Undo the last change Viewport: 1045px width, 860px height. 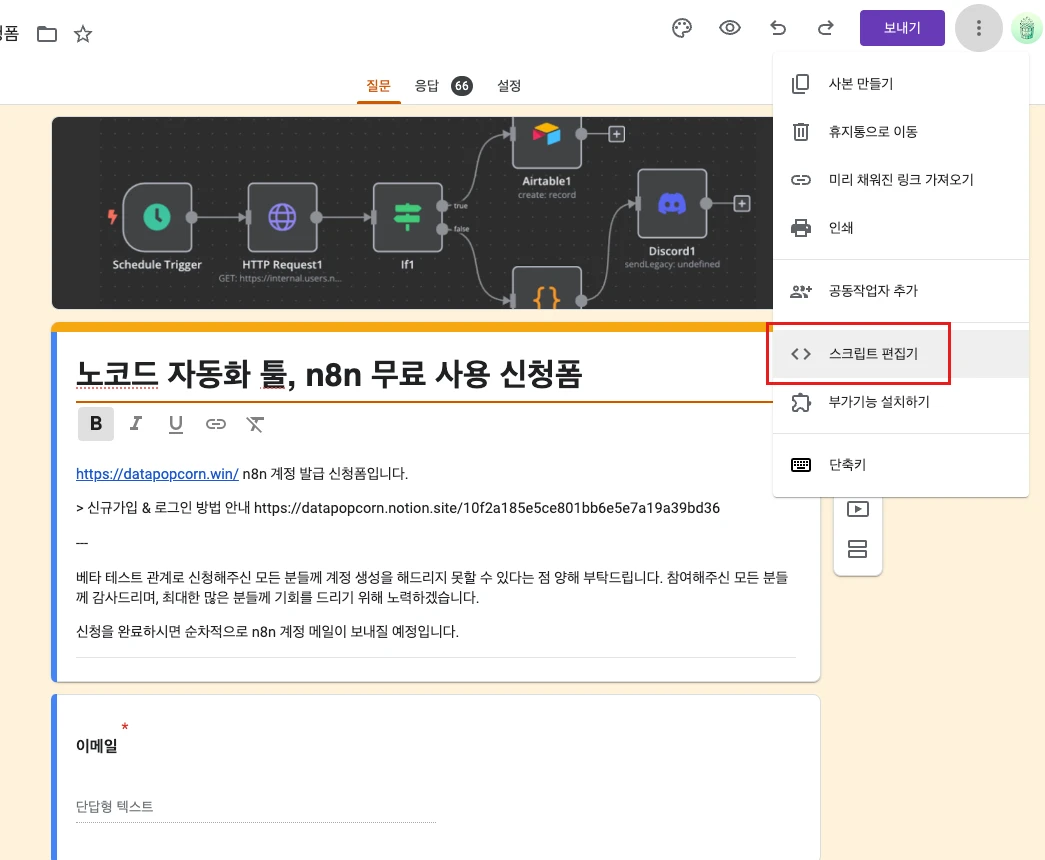[x=778, y=28]
